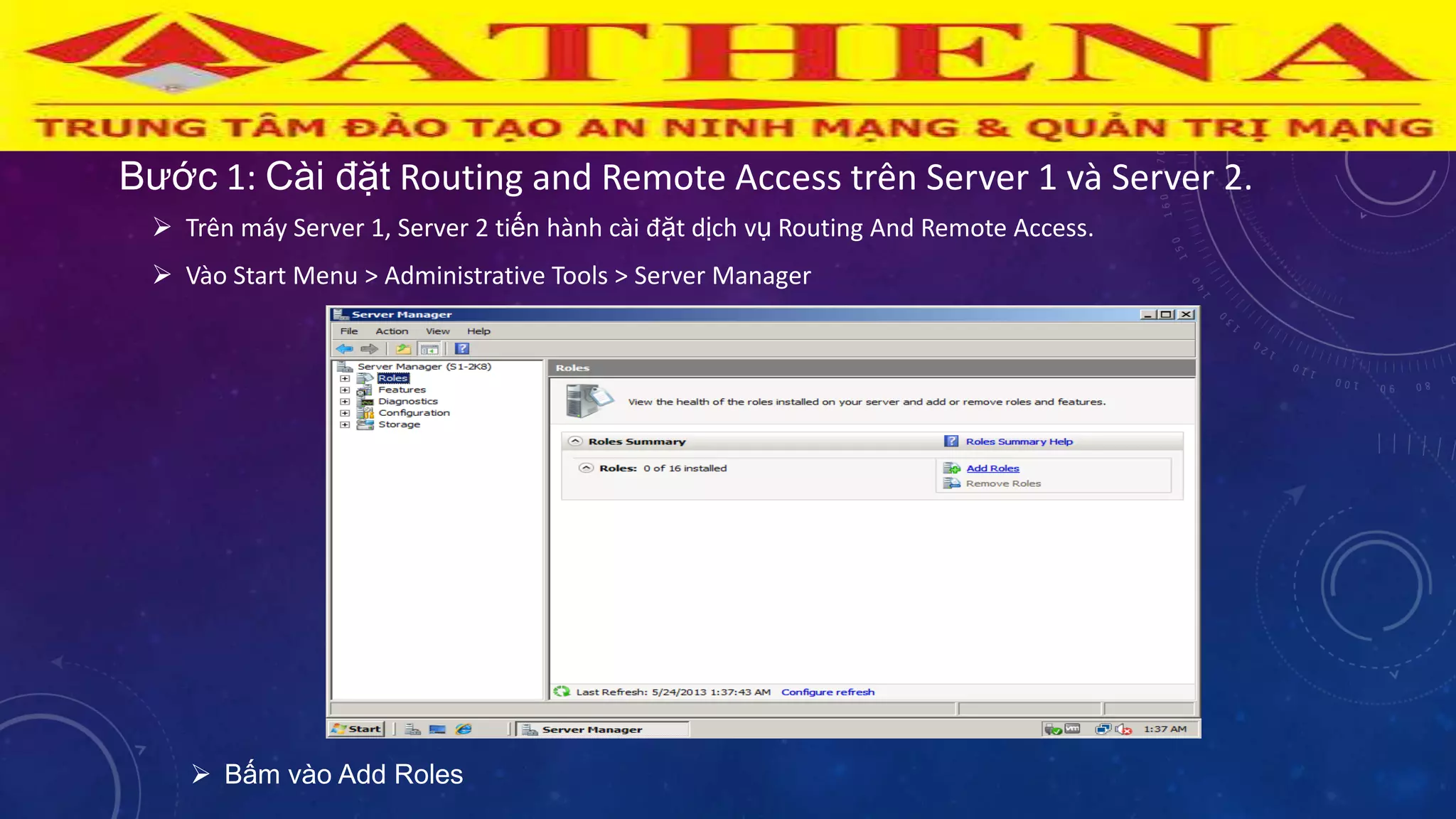The width and height of the screenshot is (1456, 819).
Task: Click the Add Roles icon
Action: 951,468
